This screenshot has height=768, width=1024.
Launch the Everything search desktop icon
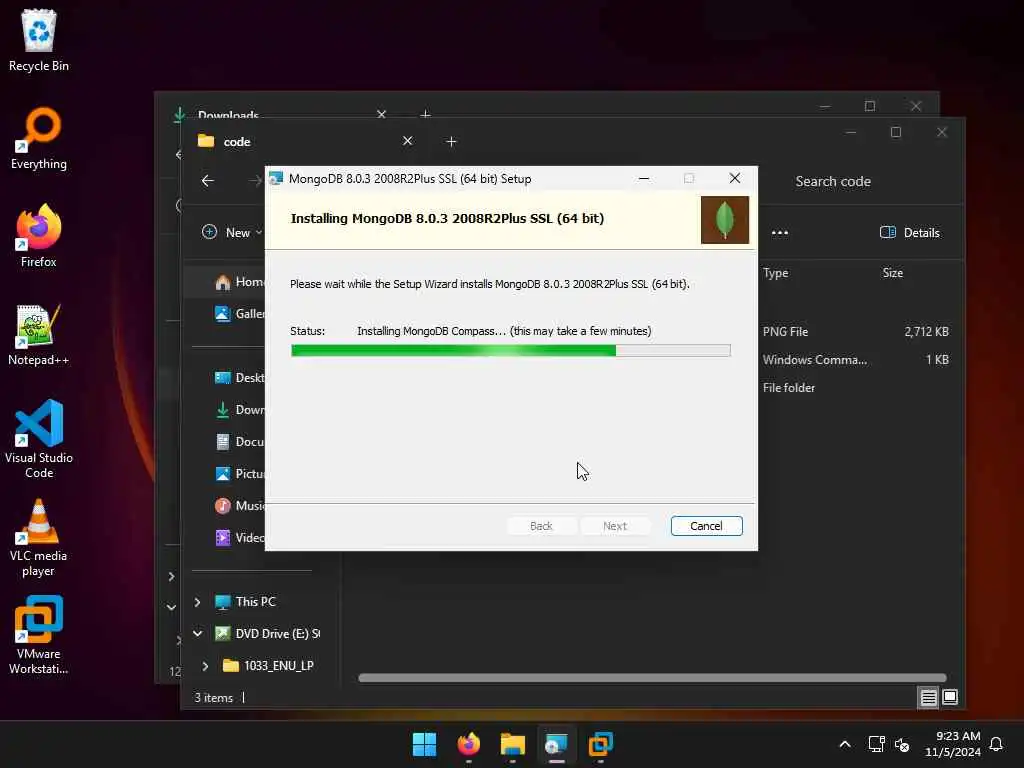[x=39, y=138]
